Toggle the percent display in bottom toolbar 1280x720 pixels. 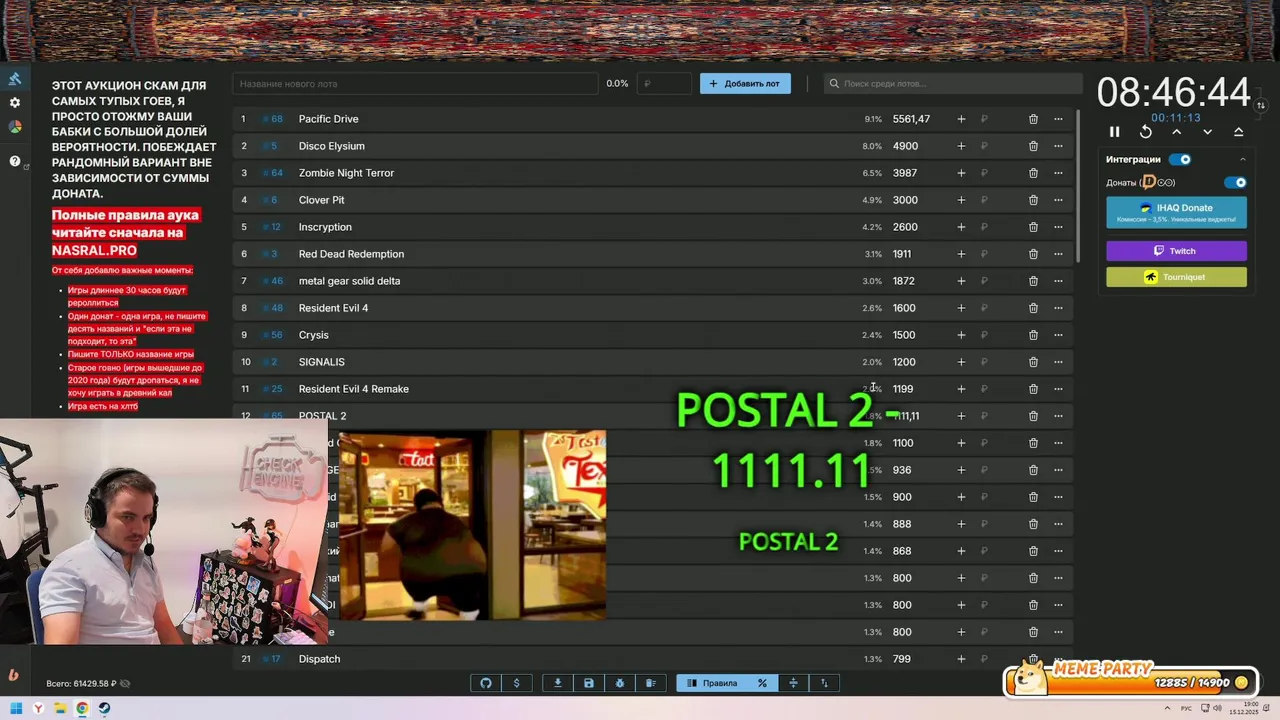[x=762, y=683]
